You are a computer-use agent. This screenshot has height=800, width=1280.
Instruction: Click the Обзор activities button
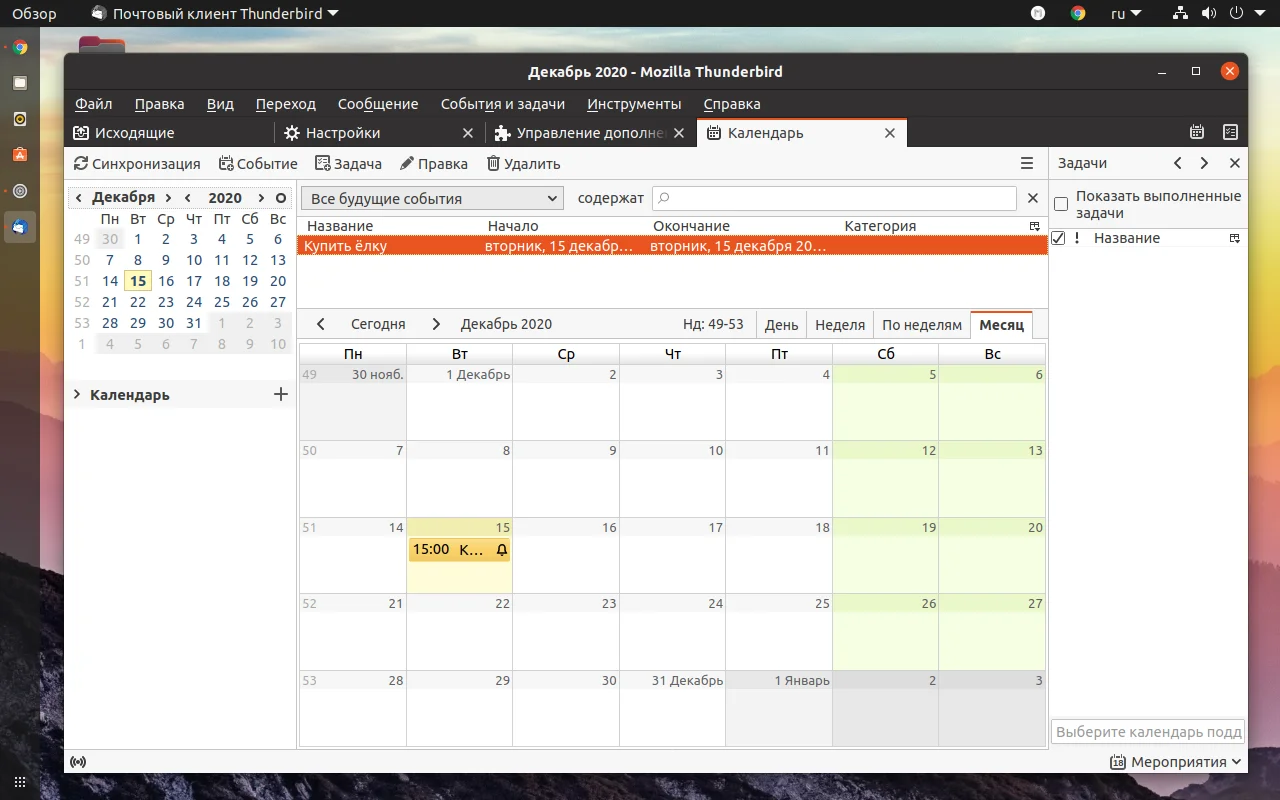34,14
